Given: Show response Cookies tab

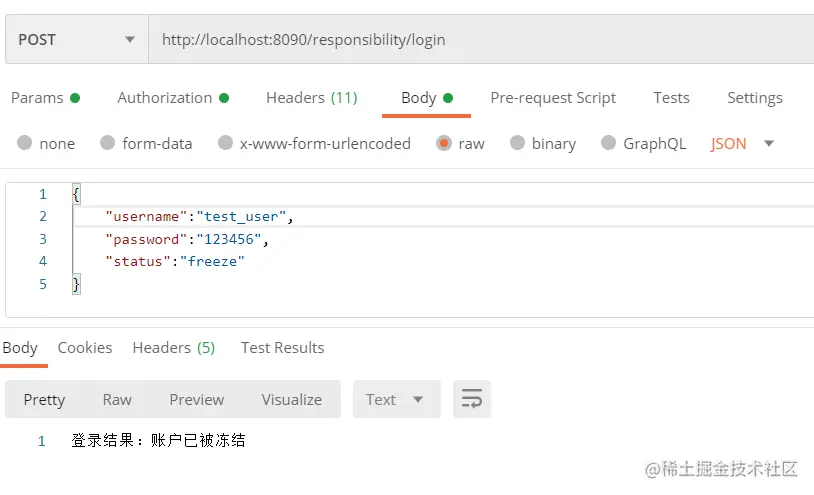Looking at the screenshot, I should tap(85, 347).
